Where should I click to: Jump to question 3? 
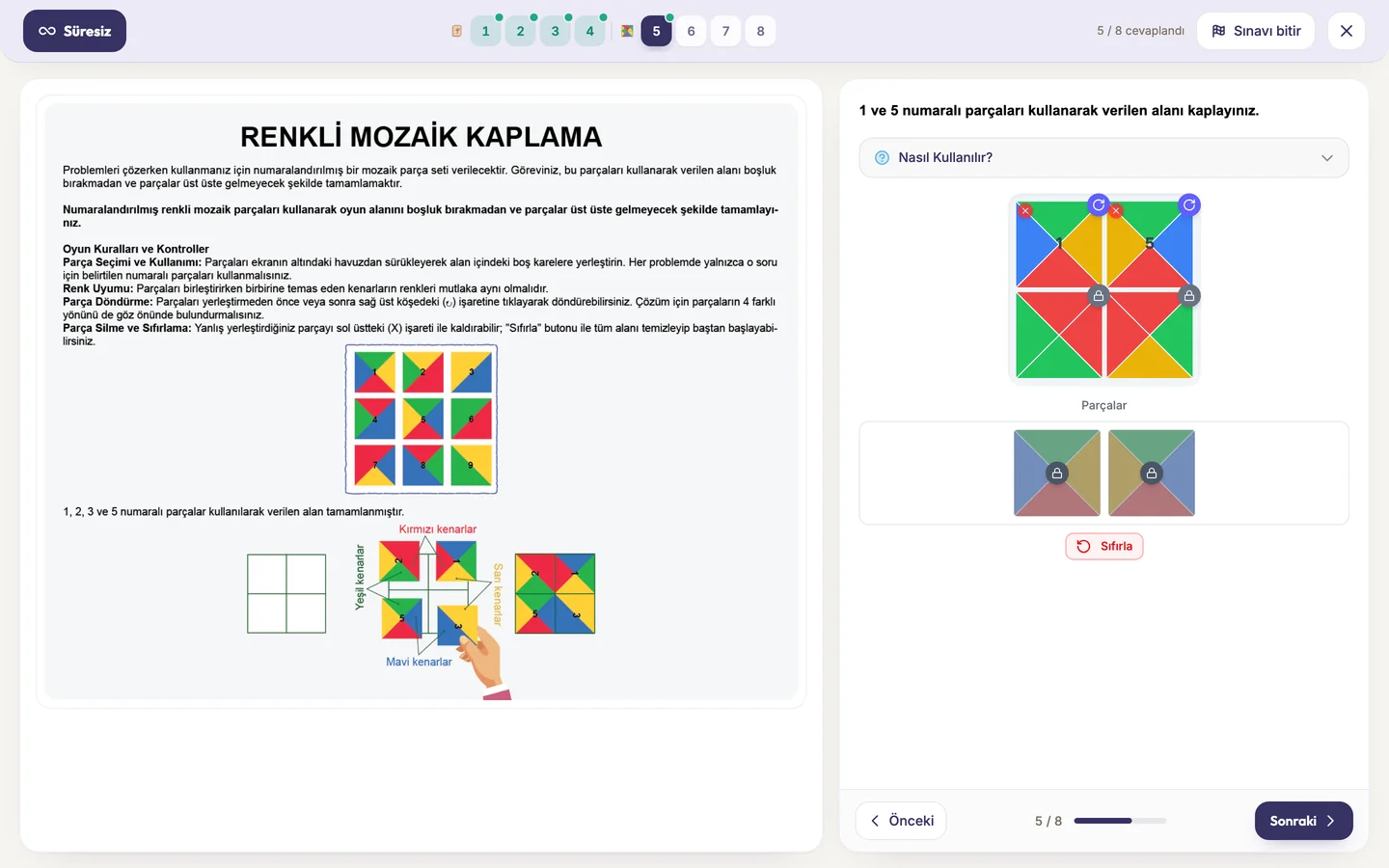click(555, 31)
